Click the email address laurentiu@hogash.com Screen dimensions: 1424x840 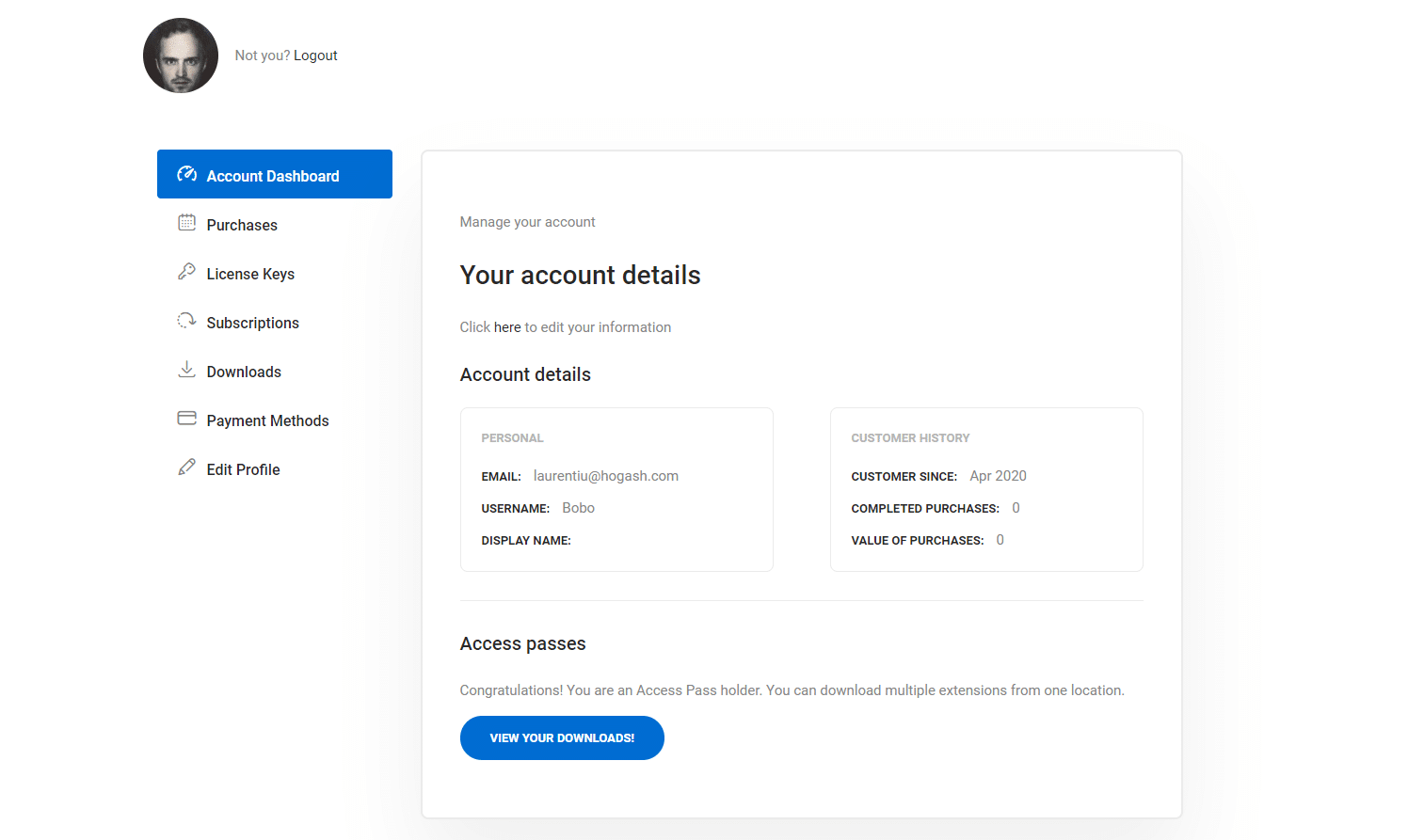606,476
